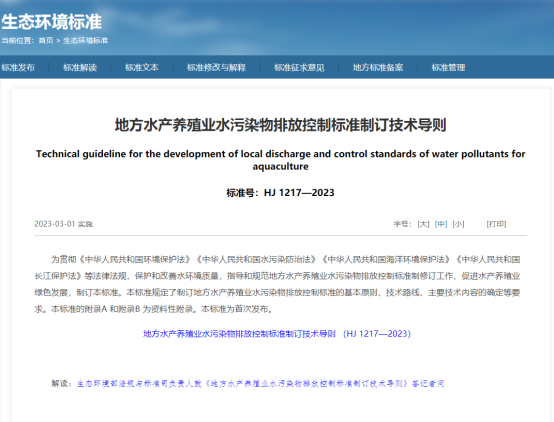Set font size to large [大]
The width and height of the screenshot is (554, 422).
423,224
